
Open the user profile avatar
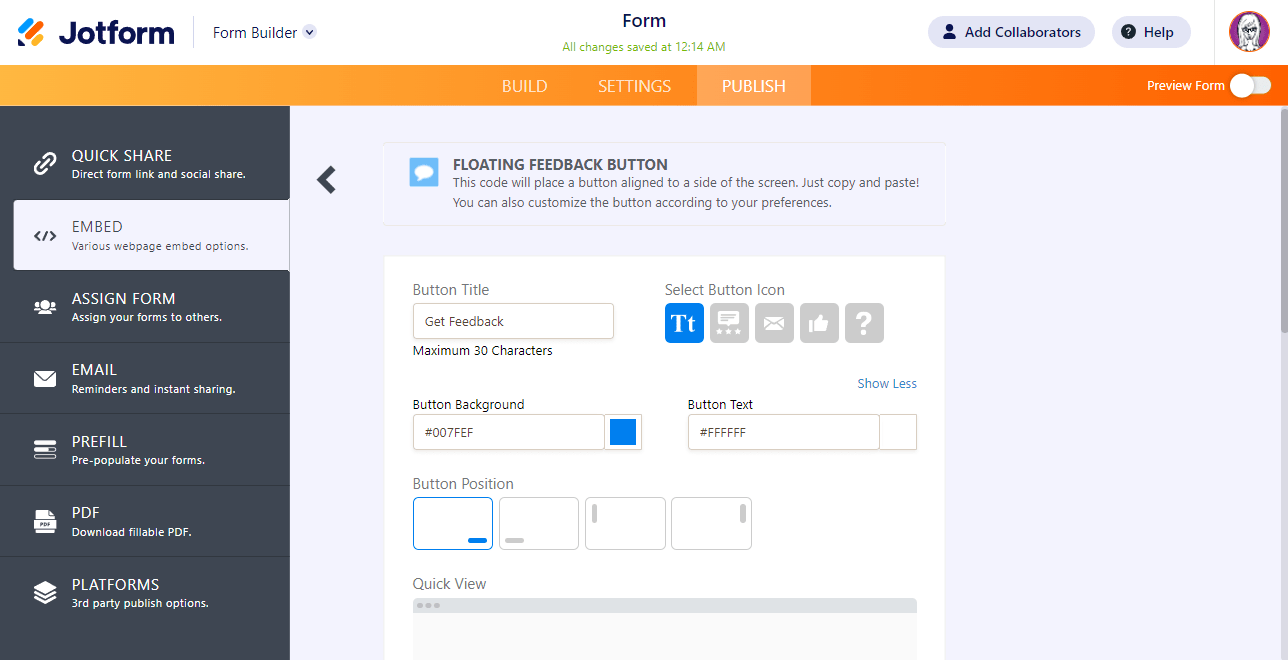(1248, 32)
